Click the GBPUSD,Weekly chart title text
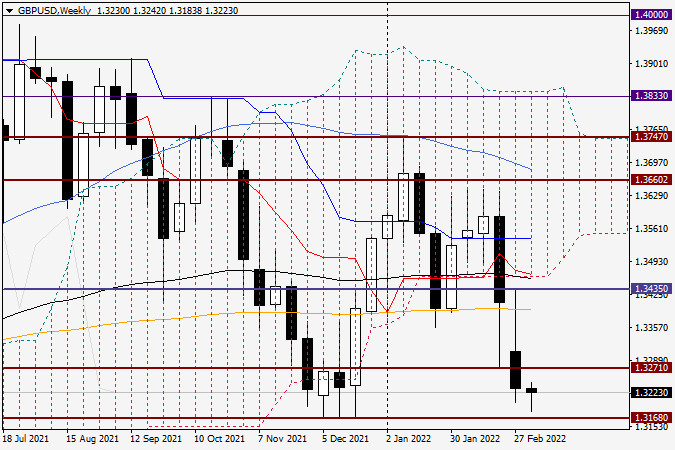This screenshot has height=450, width=675. (x=54, y=10)
